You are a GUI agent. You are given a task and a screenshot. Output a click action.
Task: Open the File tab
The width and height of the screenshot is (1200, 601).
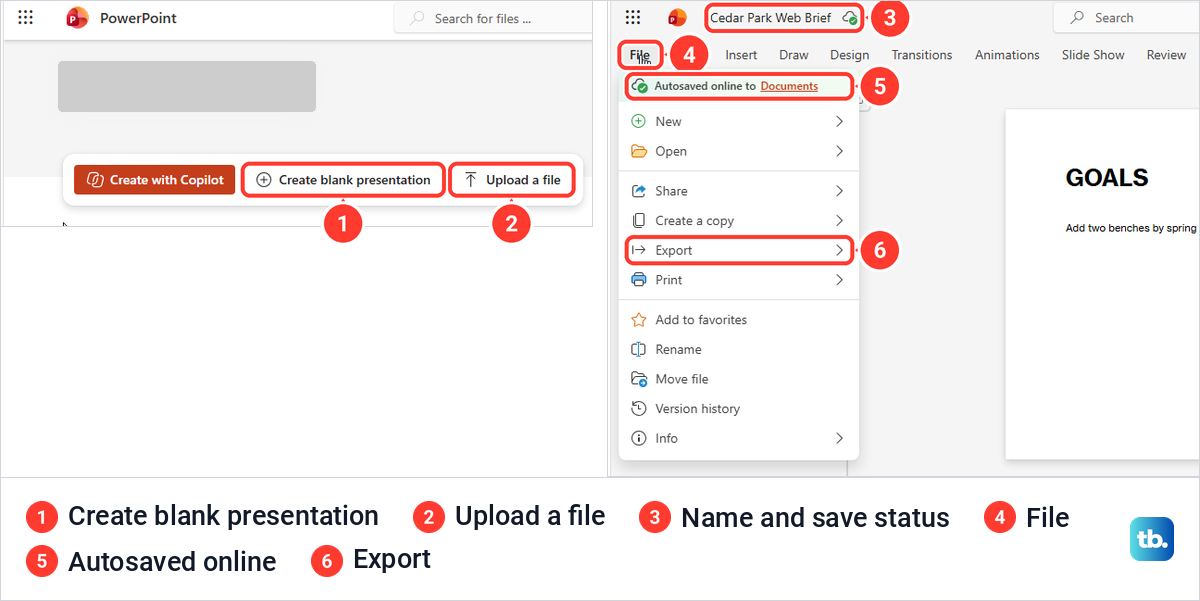(639, 55)
